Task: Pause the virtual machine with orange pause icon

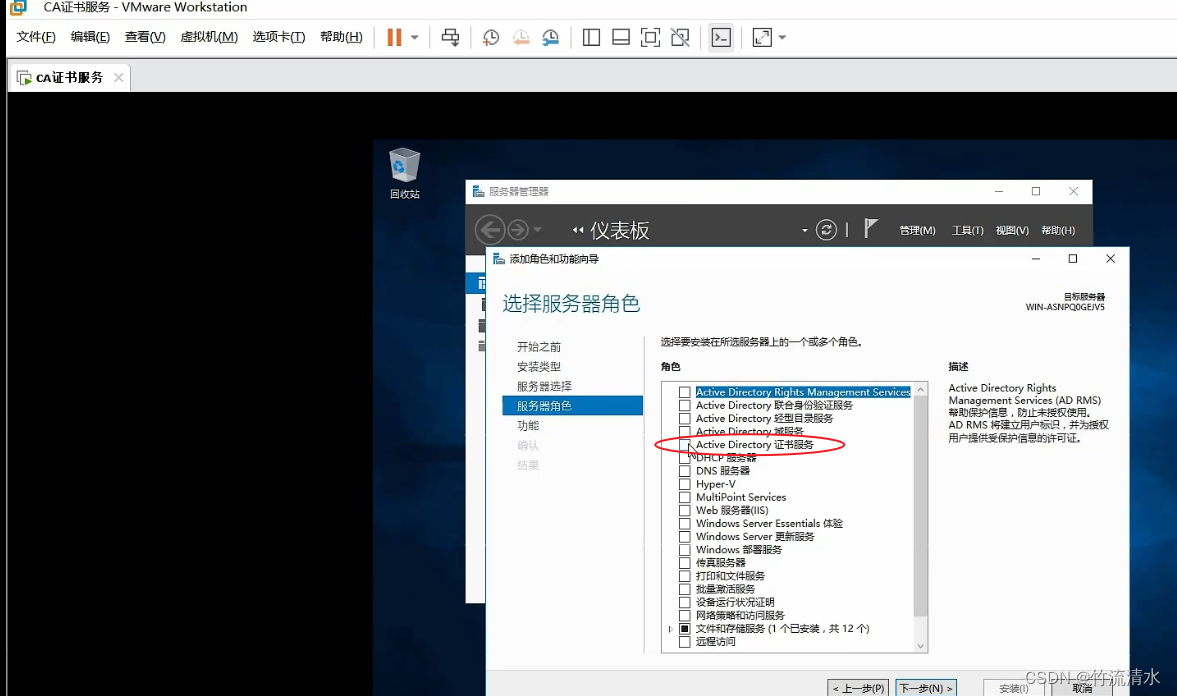Action: 394,38
